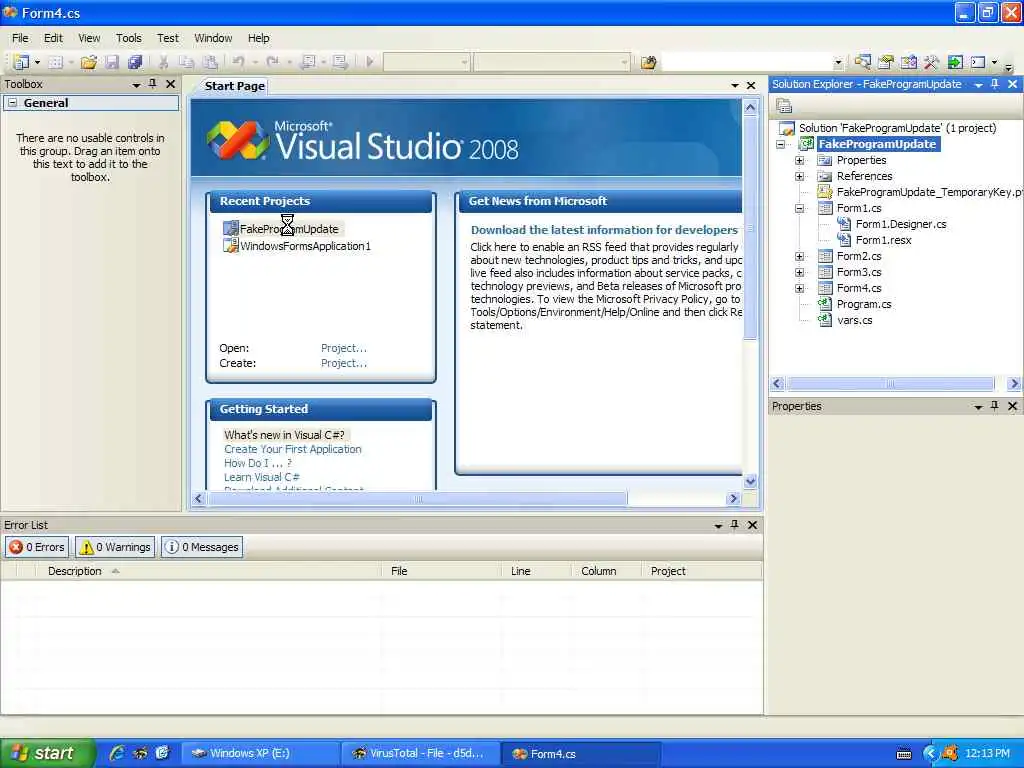
Task: Click the Paste clipboard icon
Action: (210, 62)
